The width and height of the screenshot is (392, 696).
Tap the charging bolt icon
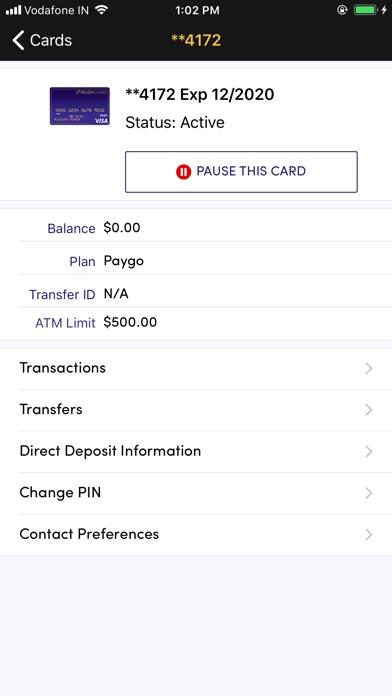[384, 10]
